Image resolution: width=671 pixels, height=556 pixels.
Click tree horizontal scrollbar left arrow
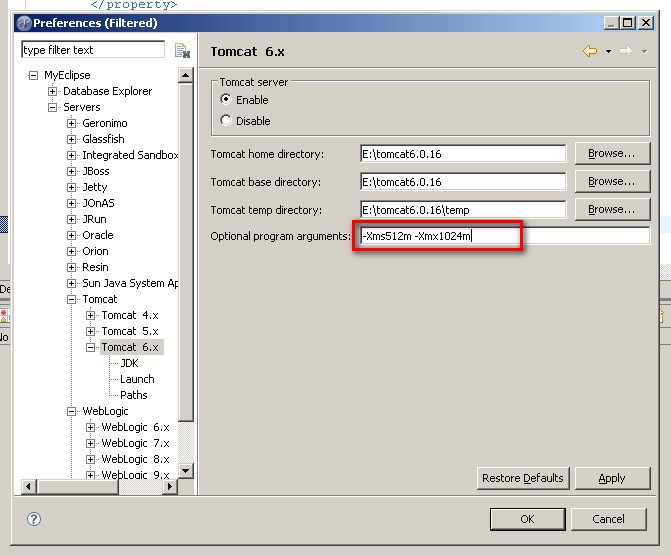coord(28,487)
